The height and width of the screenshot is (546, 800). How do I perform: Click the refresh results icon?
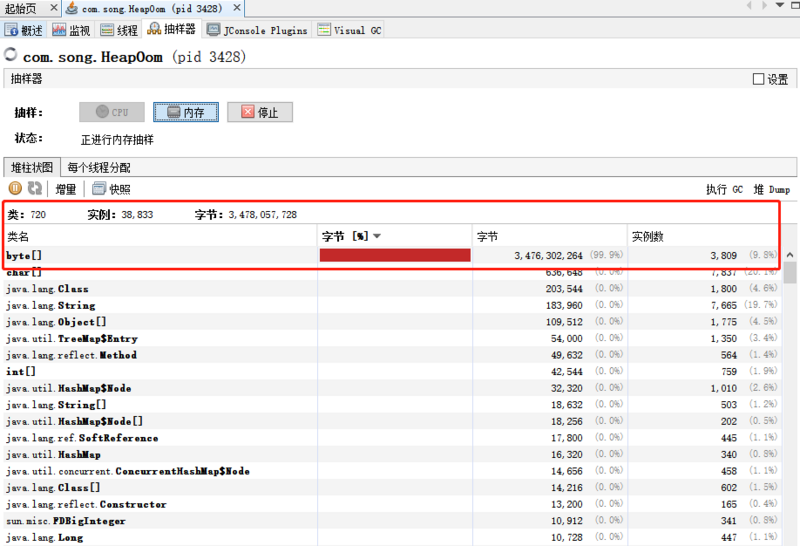point(35,188)
